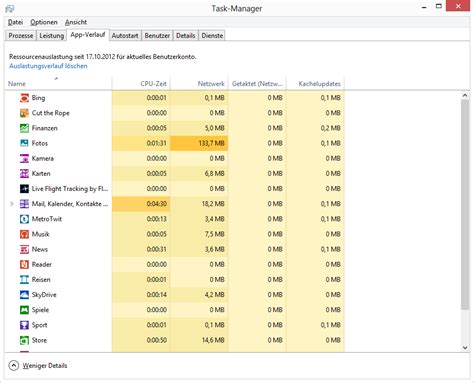The width and height of the screenshot is (474, 383).
Task: Sort by the Name column header
Action: (x=58, y=83)
